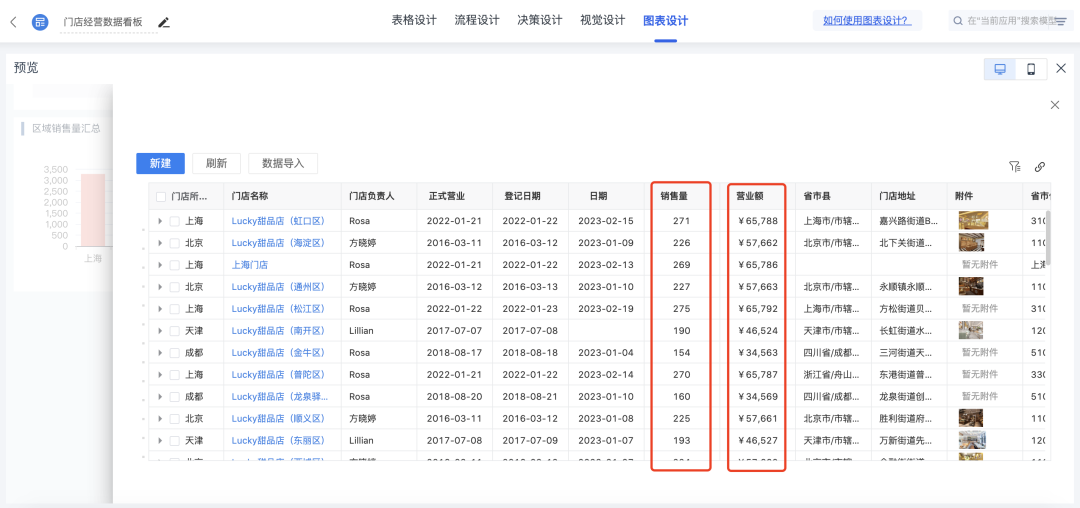Click the pencil edit icon beside 门店经营数据看板
Viewport: 1080px width, 508px height.
click(163, 22)
